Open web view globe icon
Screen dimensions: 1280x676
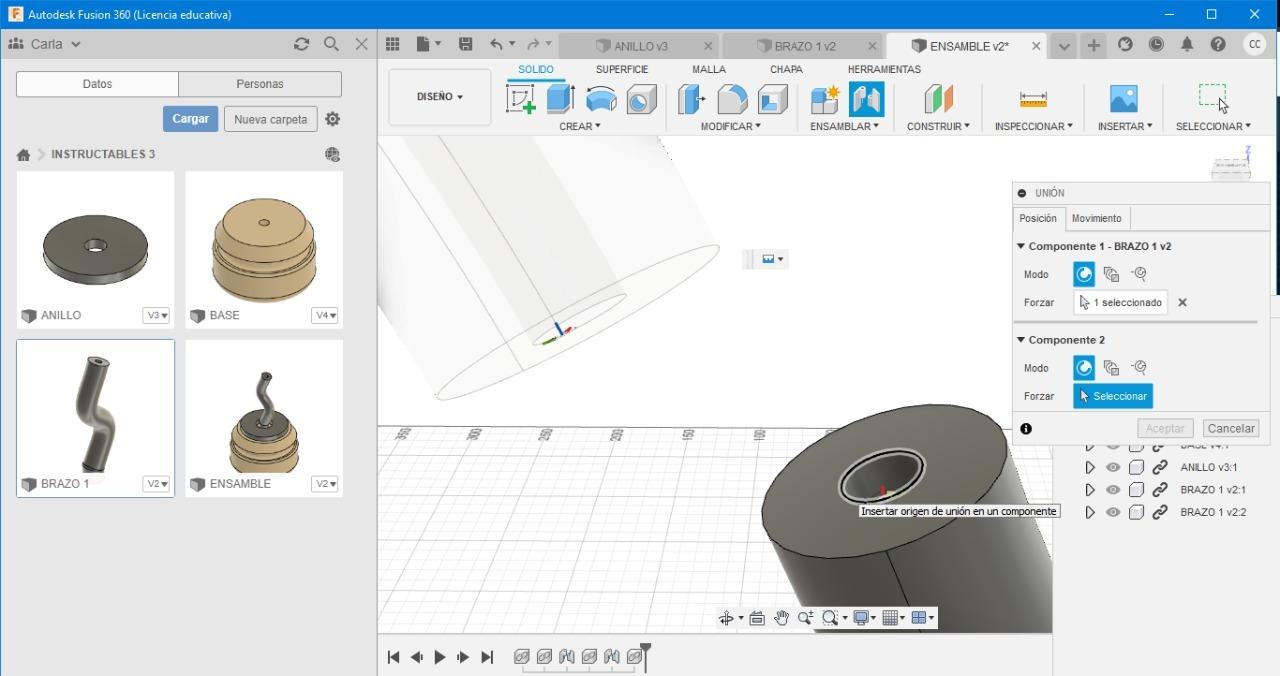pos(333,154)
